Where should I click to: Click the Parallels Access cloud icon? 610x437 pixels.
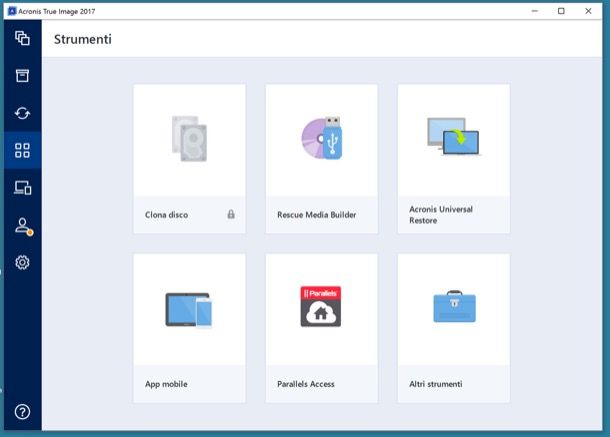[x=321, y=306]
